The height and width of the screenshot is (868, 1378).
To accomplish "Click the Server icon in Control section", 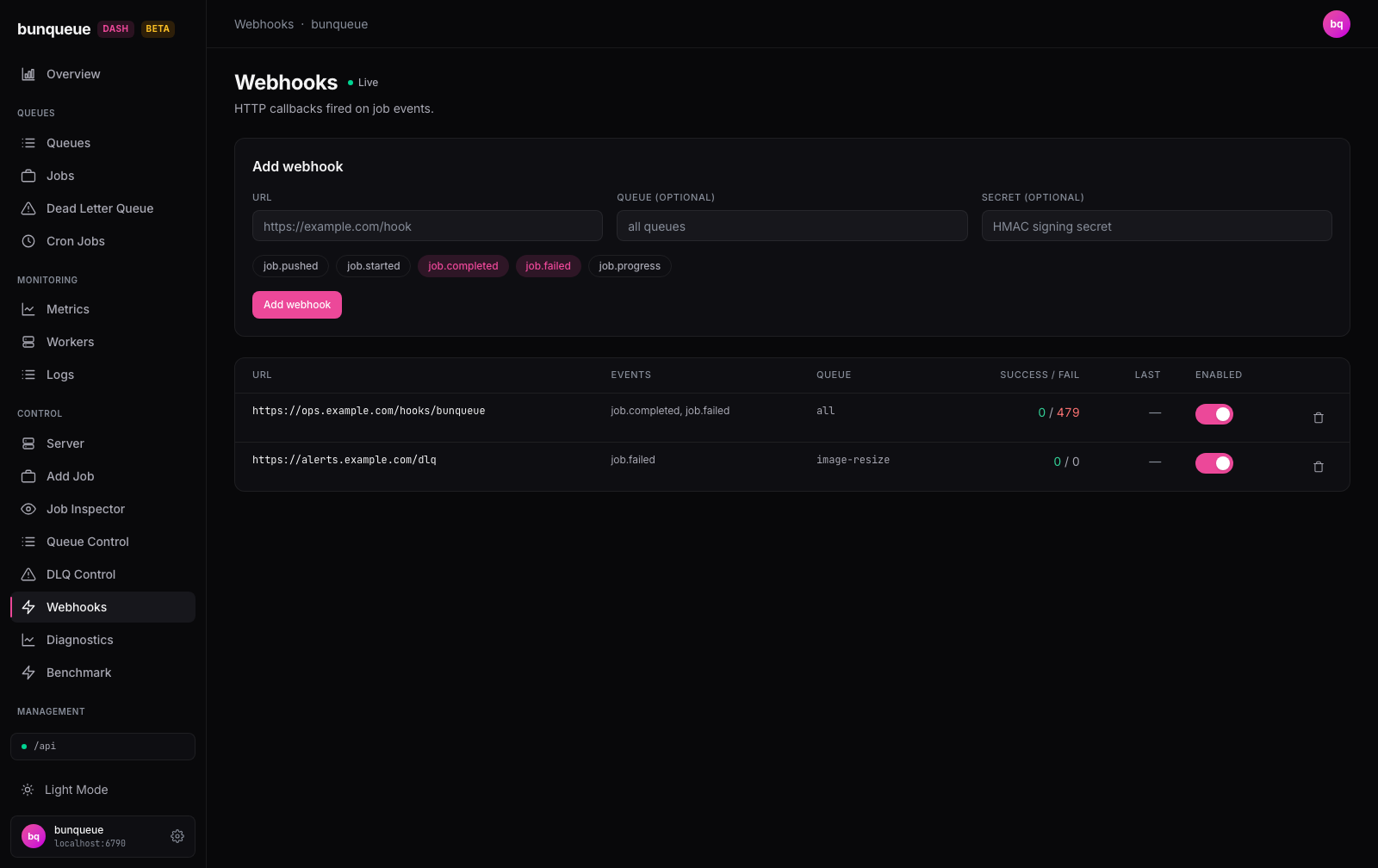I will 28,443.
